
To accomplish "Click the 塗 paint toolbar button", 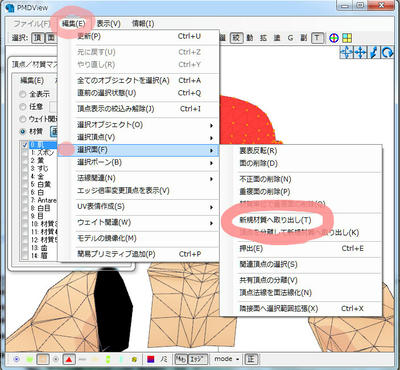I will click(277, 38).
